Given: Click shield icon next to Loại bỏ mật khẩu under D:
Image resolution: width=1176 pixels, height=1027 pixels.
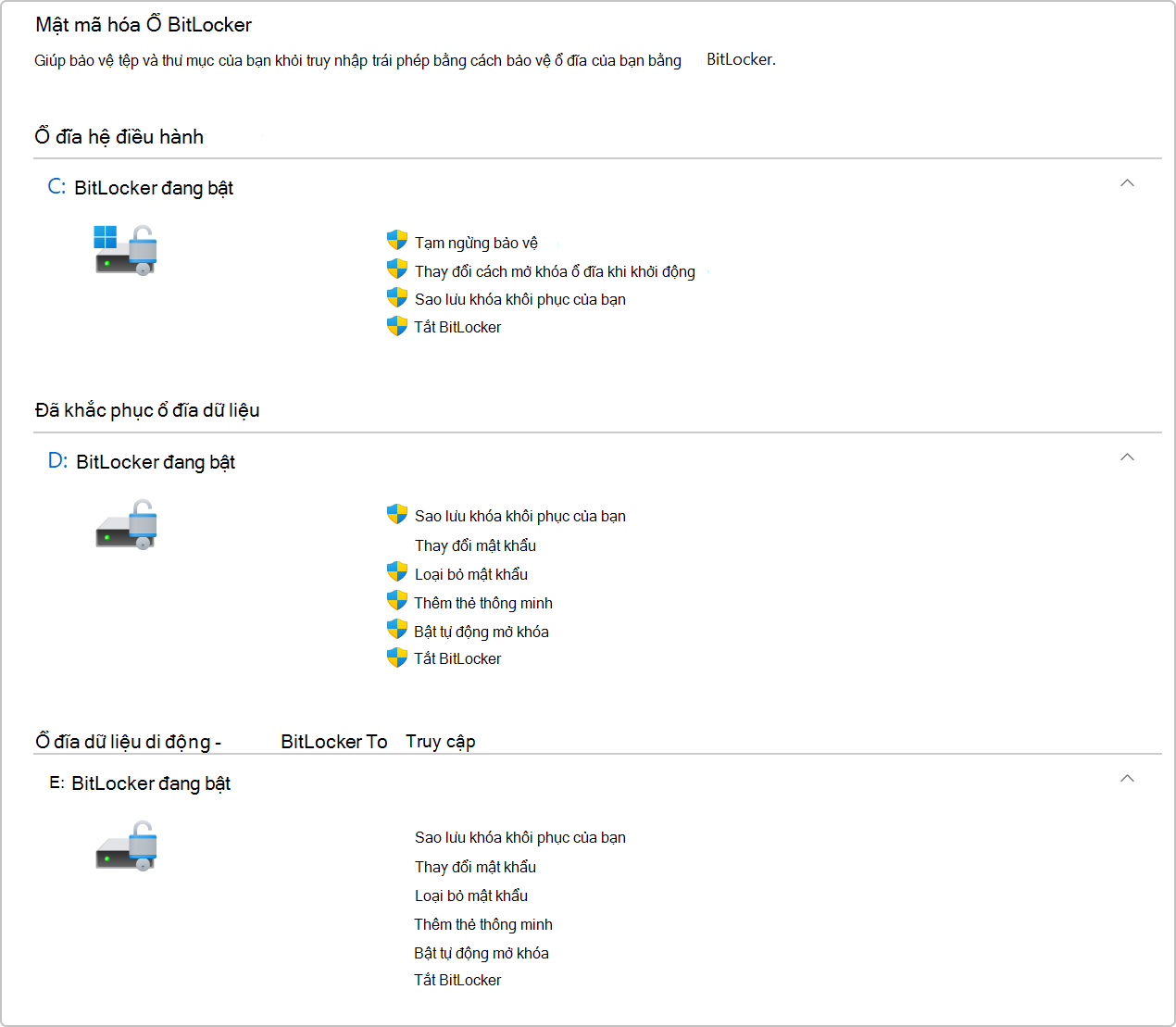Looking at the screenshot, I should pyautogui.click(x=397, y=572).
